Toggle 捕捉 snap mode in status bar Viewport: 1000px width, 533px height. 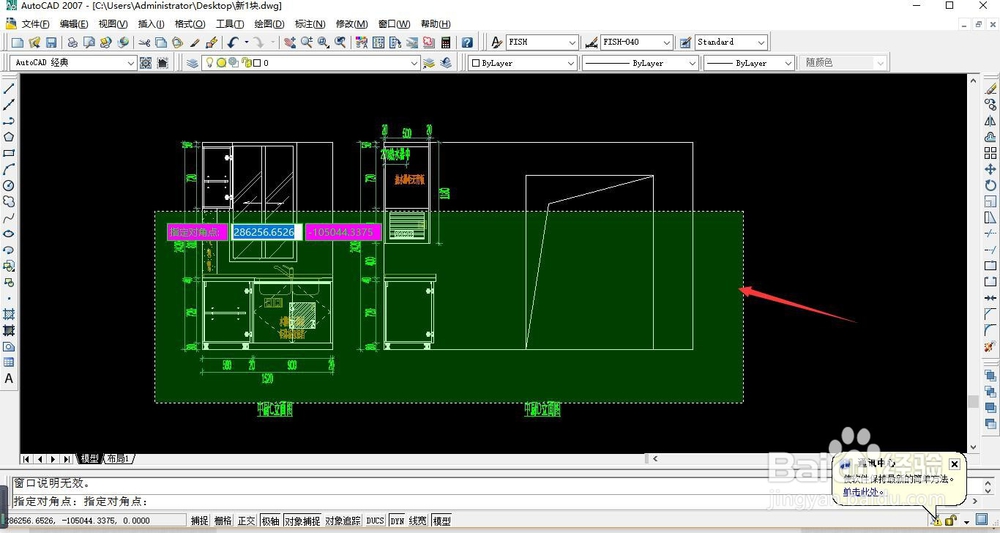(200, 520)
